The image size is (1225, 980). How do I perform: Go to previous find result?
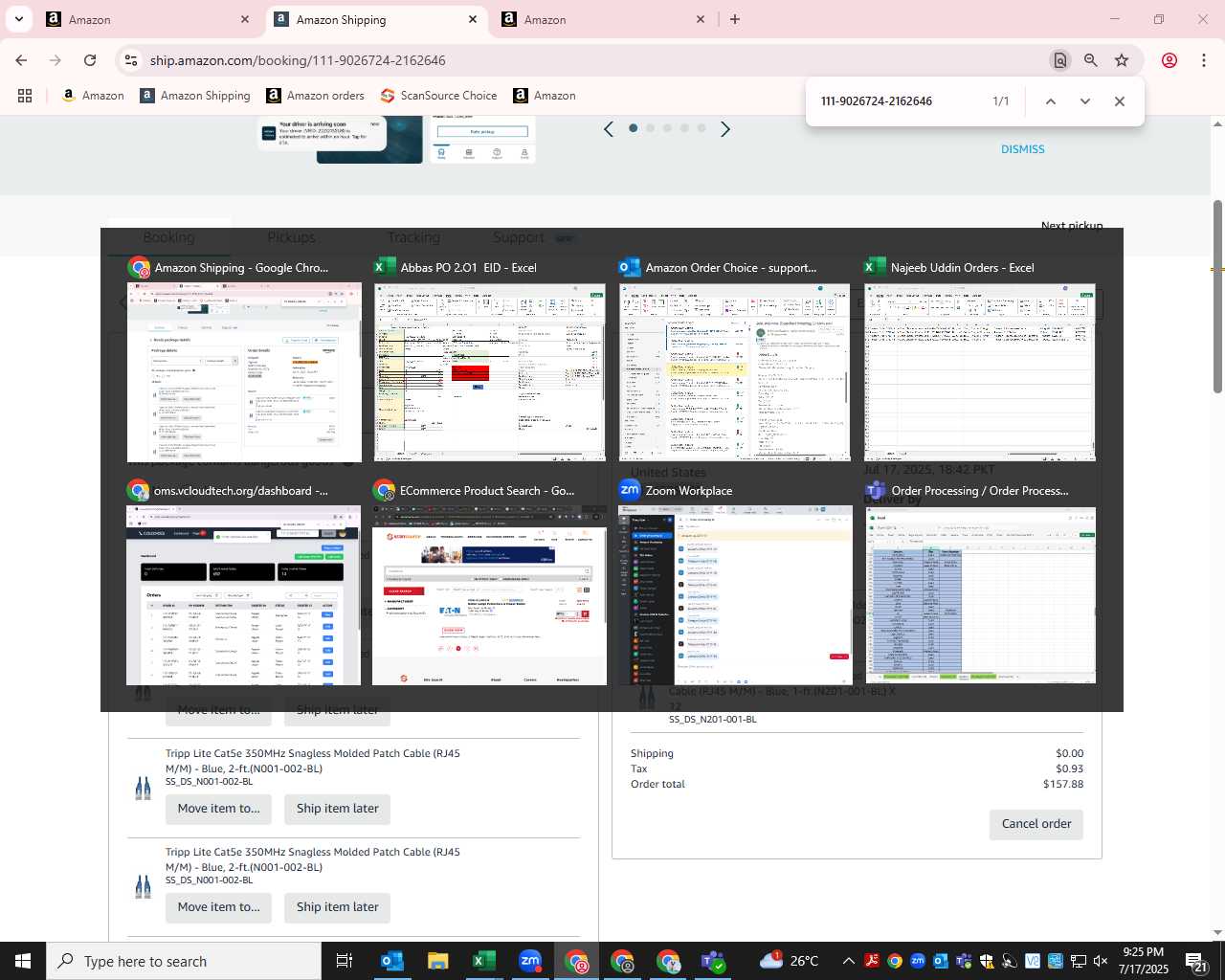point(1051,101)
